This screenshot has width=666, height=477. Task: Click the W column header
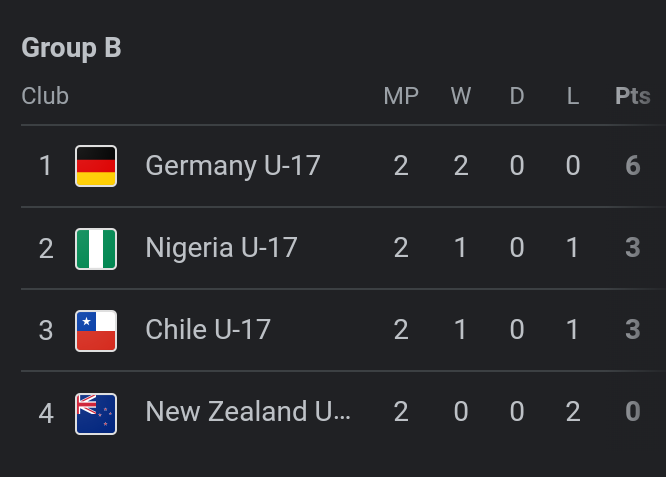click(x=461, y=97)
